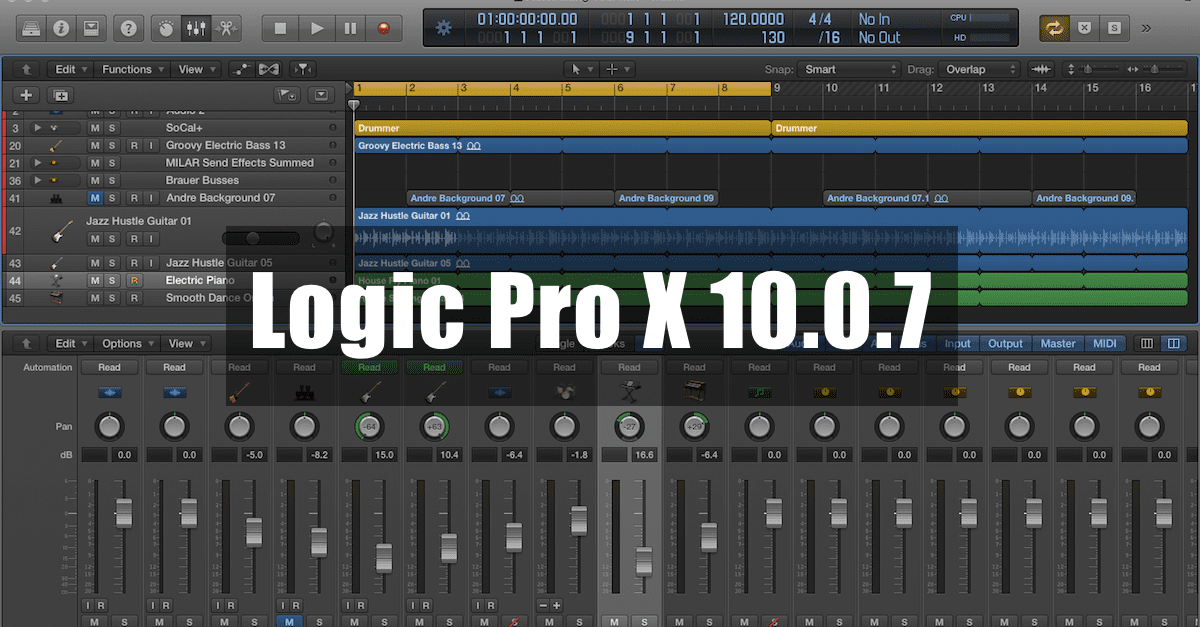Unmute the Andre Background 07 track
This screenshot has width=1200, height=627.
[x=95, y=198]
